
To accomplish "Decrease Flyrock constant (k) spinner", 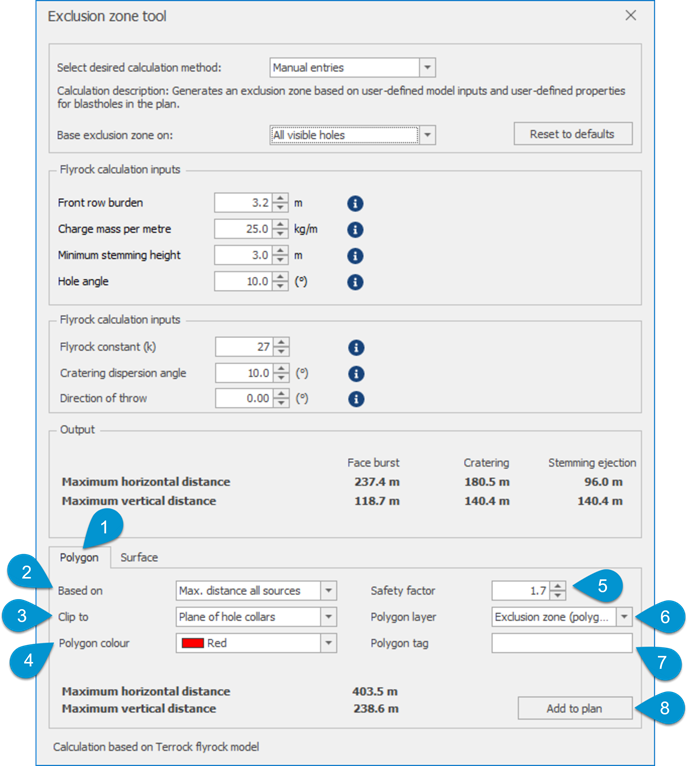I will click(281, 351).
